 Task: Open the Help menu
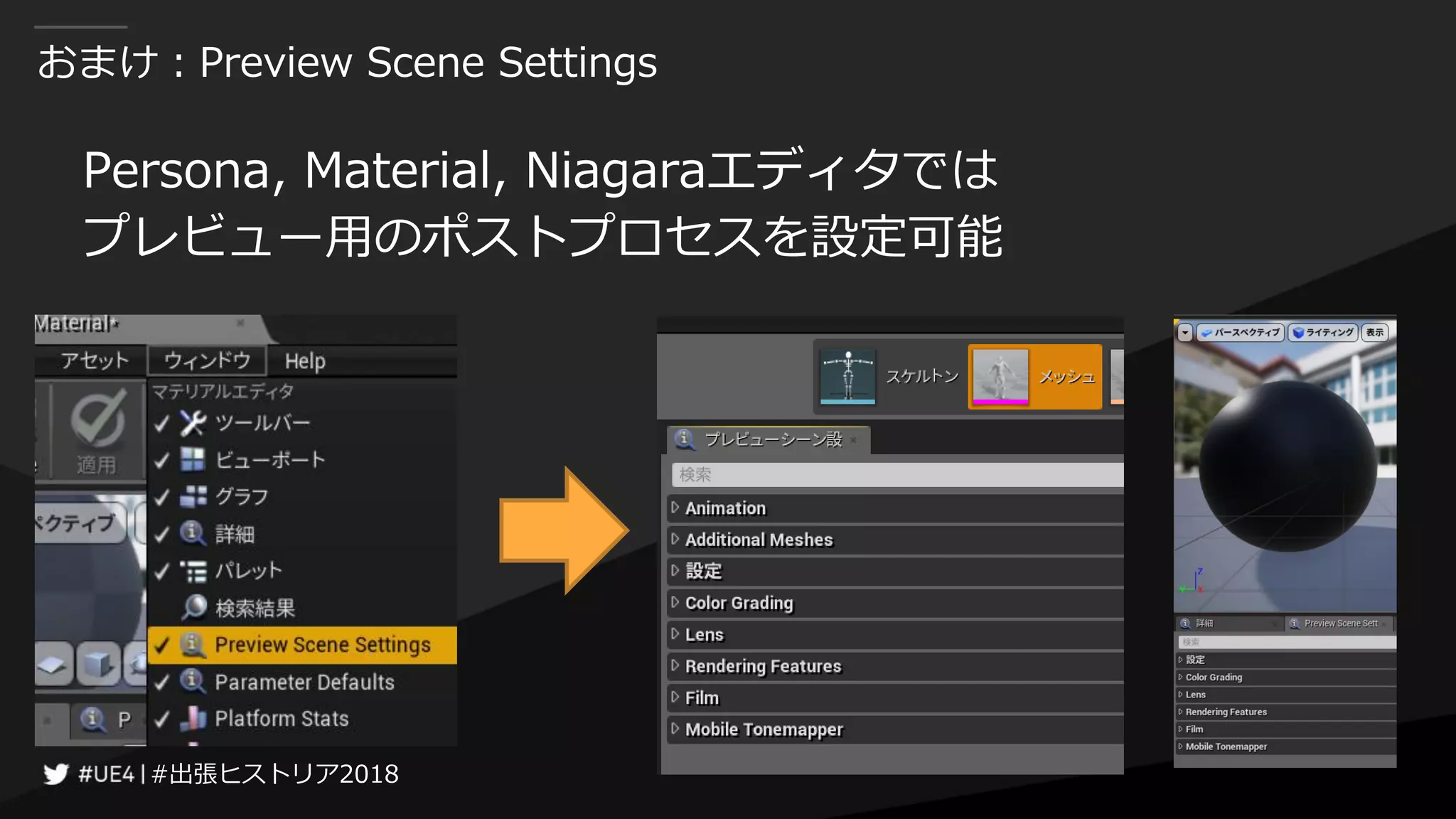click(x=305, y=361)
